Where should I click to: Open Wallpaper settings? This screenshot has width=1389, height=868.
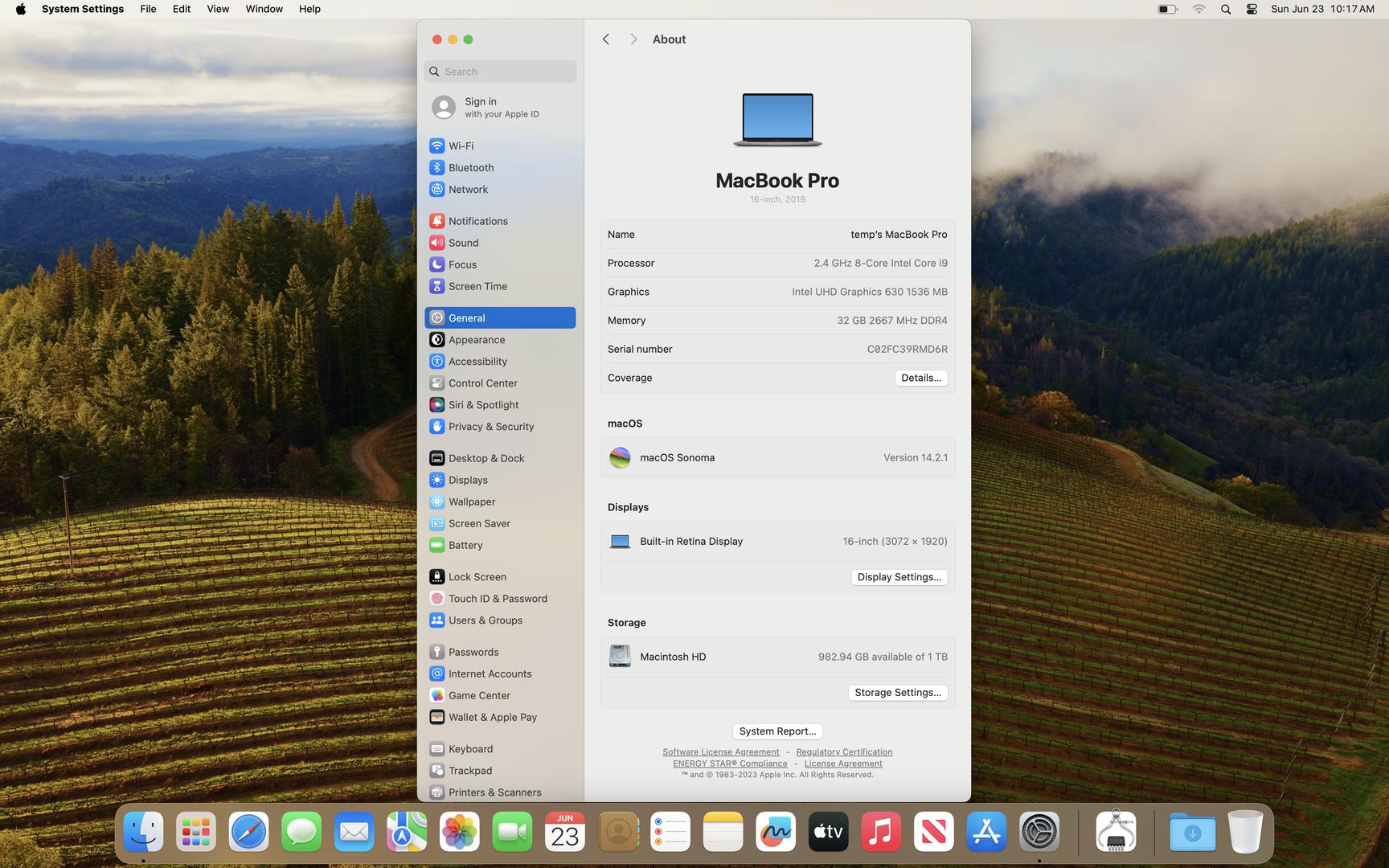[x=500, y=502]
